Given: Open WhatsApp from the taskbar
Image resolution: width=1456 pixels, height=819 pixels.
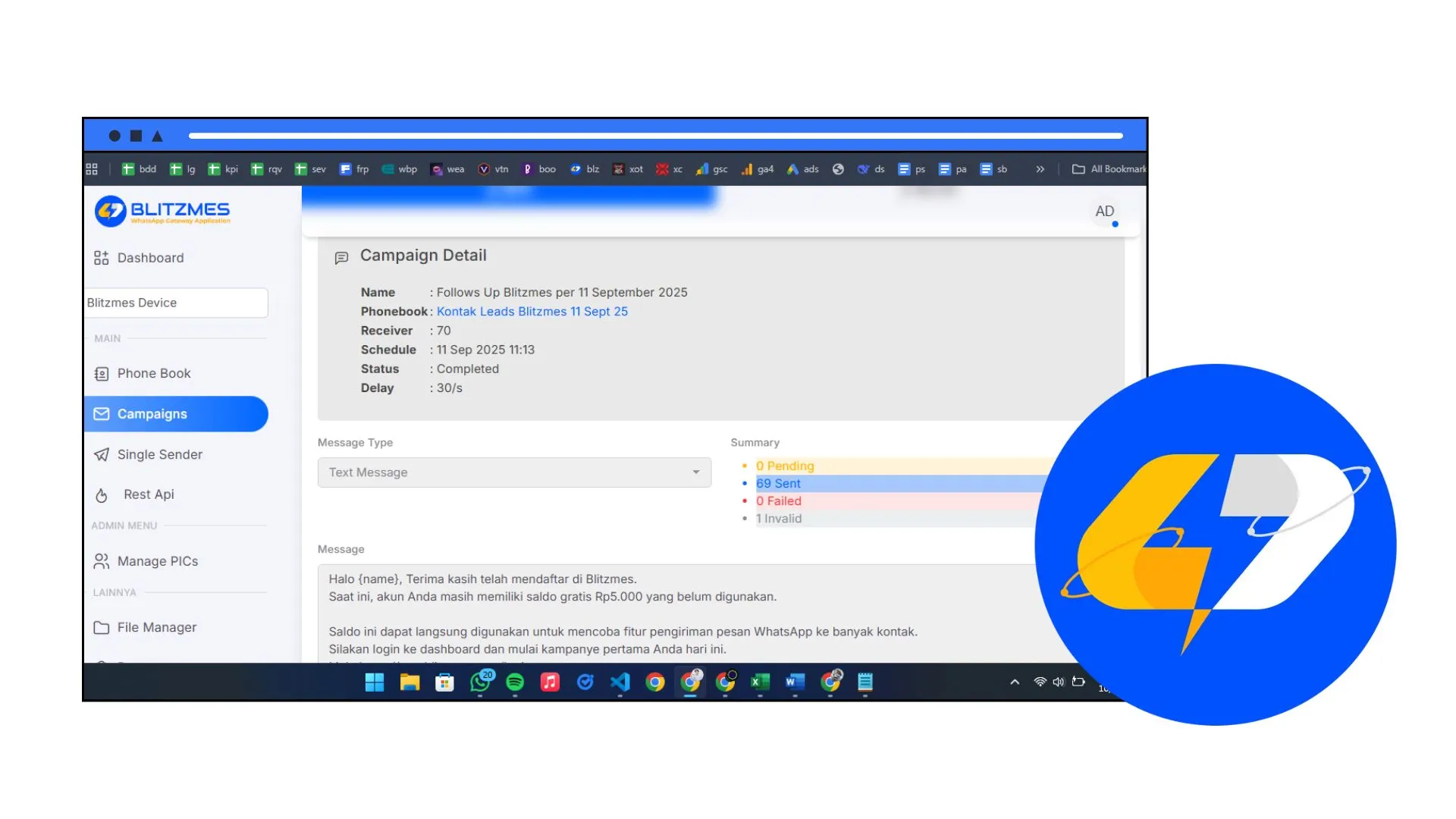Looking at the screenshot, I should pyautogui.click(x=480, y=682).
